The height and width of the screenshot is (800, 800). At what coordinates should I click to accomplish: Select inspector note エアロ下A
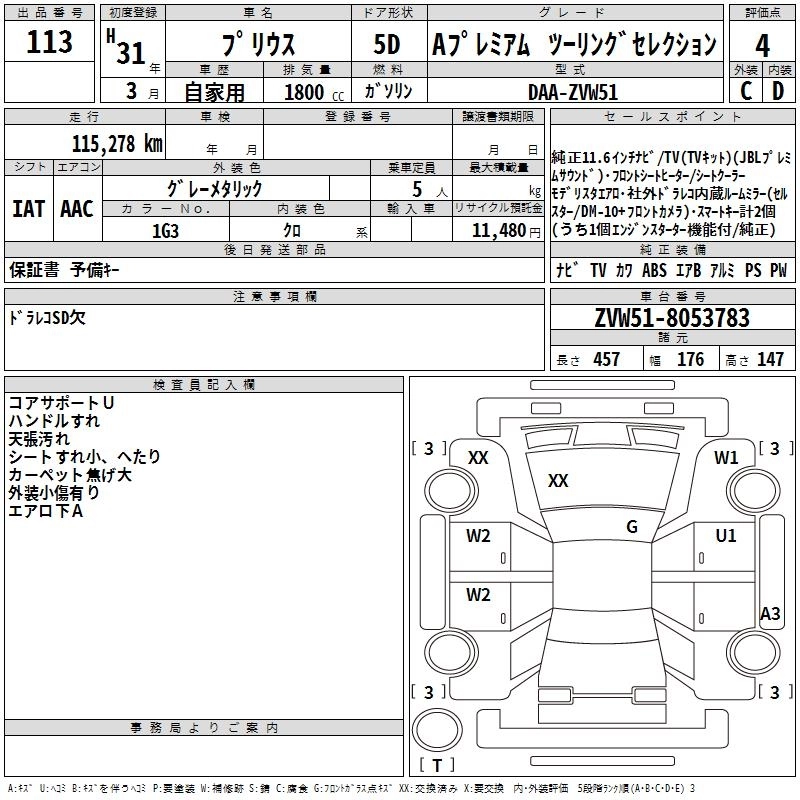45,511
